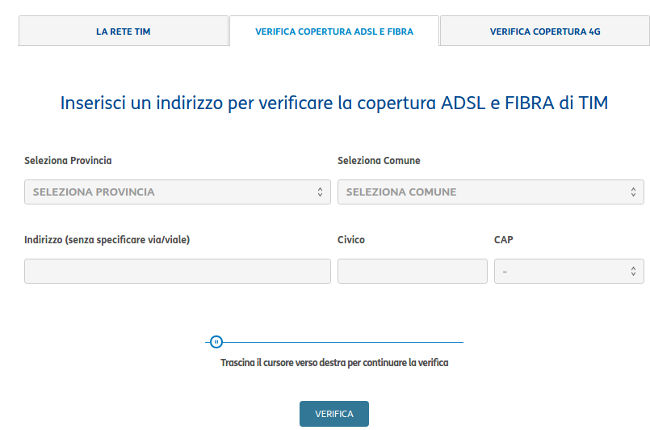Click the 'Seleziona Comune' label
The height and width of the screenshot is (430, 650).
pos(379,160)
